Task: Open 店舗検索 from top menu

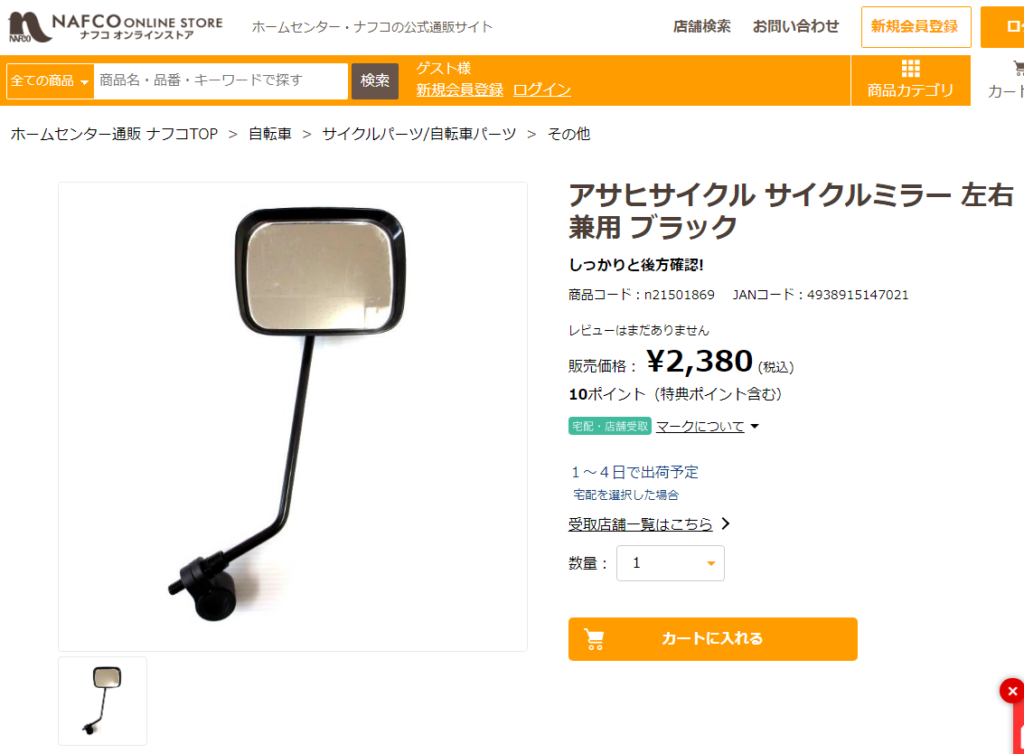Action: (x=702, y=27)
